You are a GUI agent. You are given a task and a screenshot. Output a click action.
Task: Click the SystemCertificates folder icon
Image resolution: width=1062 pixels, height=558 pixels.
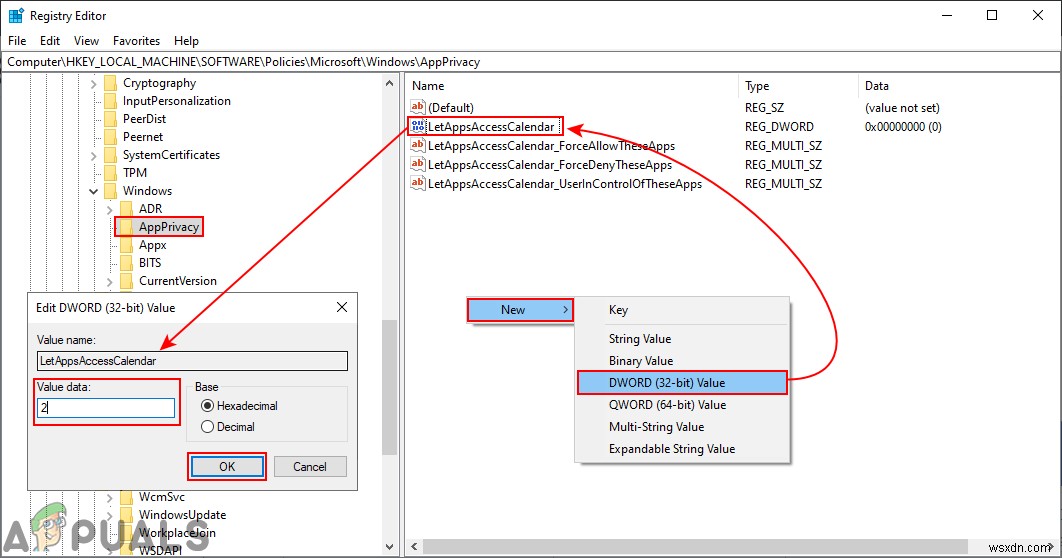(110, 155)
